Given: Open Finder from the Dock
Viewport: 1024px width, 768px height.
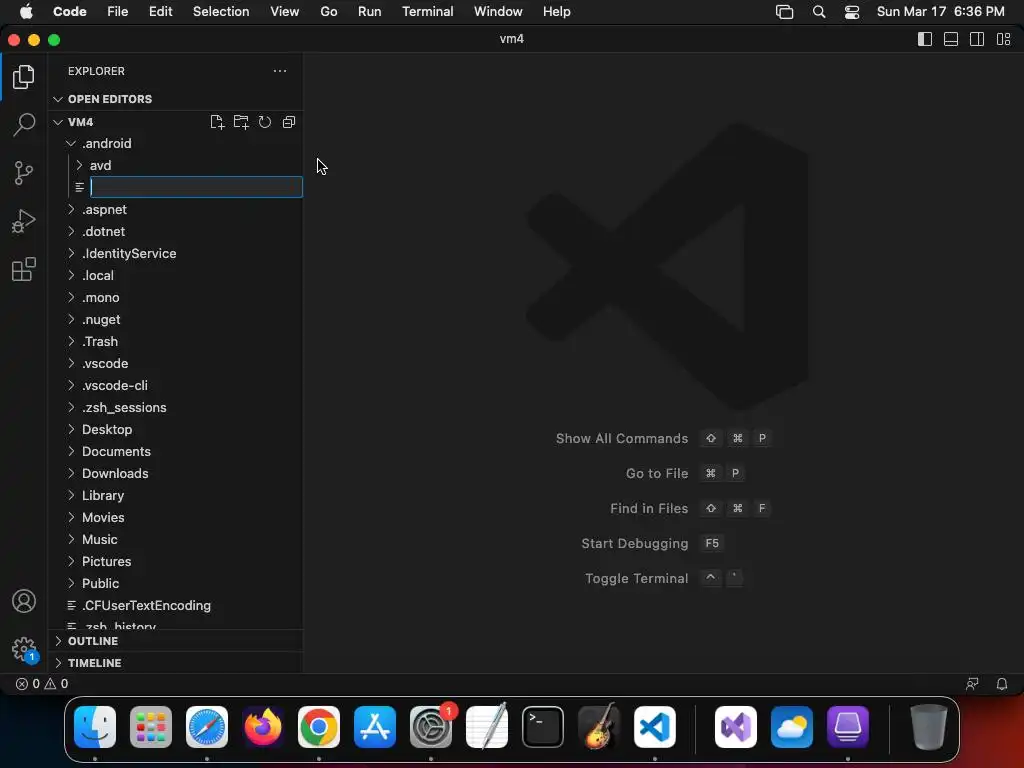Looking at the screenshot, I should click(95, 727).
